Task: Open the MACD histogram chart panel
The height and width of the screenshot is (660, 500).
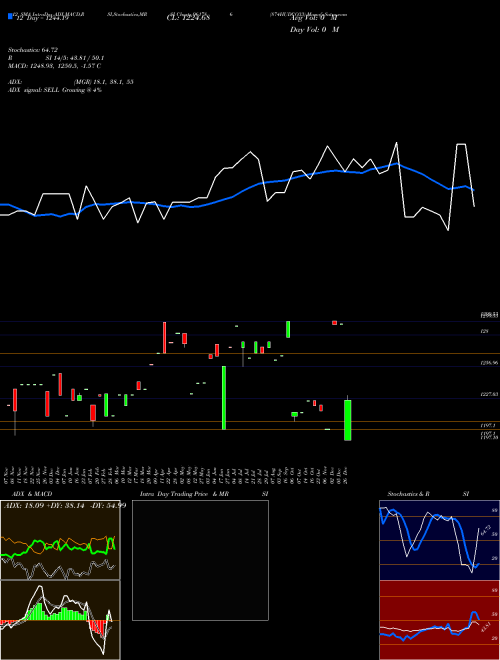Action: click(x=60, y=620)
